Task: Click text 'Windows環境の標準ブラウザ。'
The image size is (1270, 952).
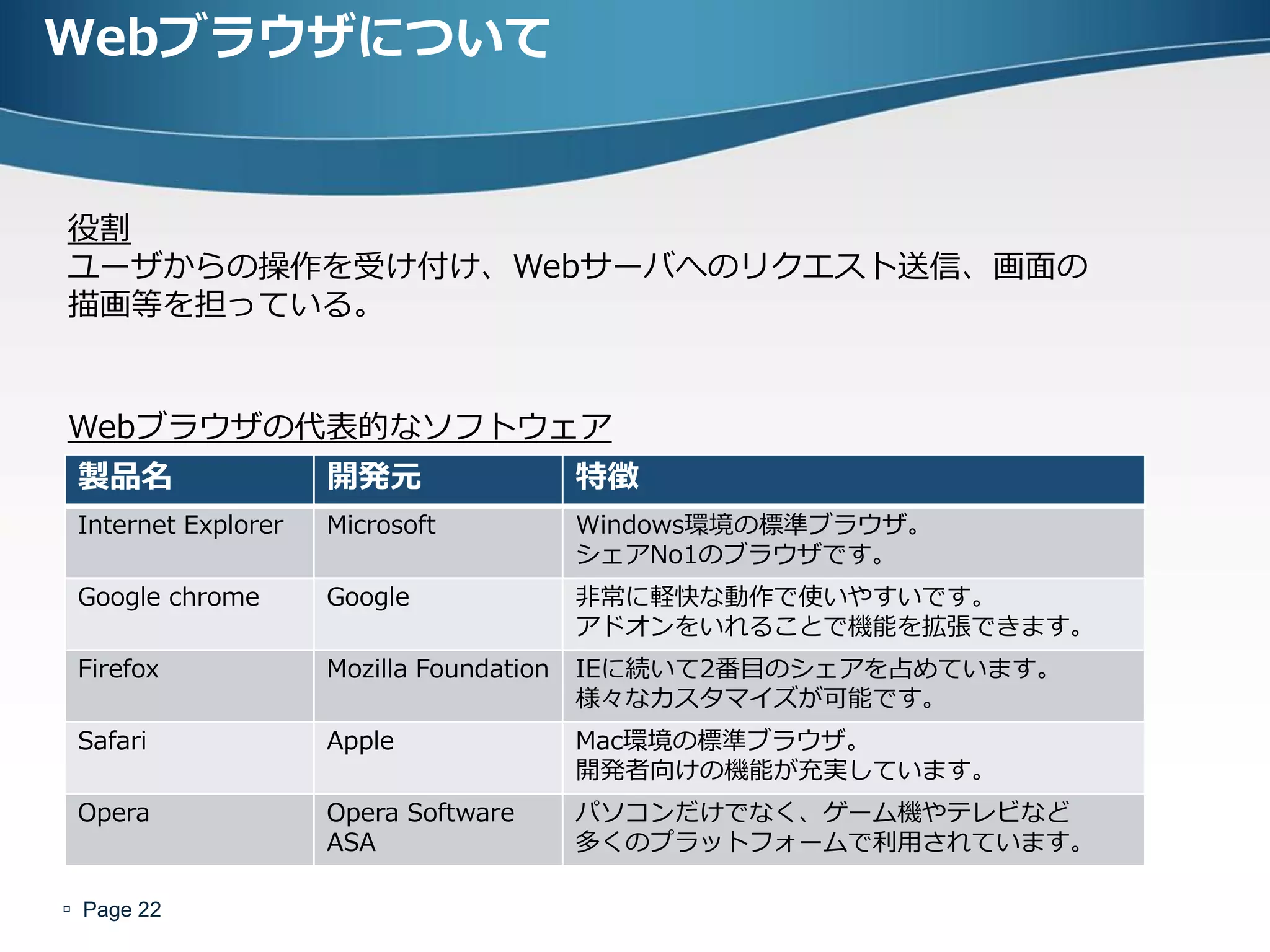Action: pyautogui.click(x=748, y=525)
